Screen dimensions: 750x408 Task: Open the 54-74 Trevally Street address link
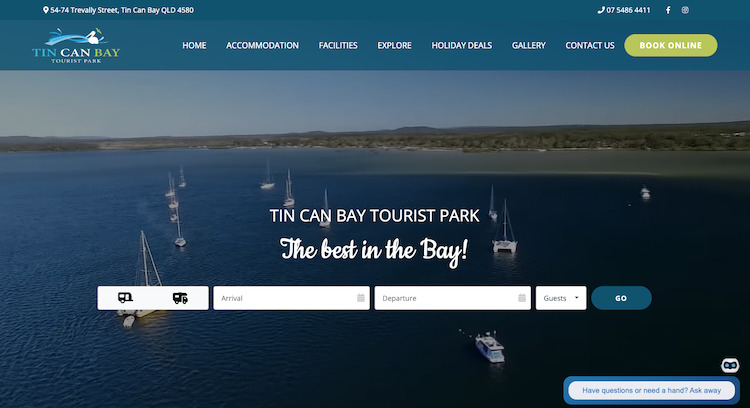122,10
